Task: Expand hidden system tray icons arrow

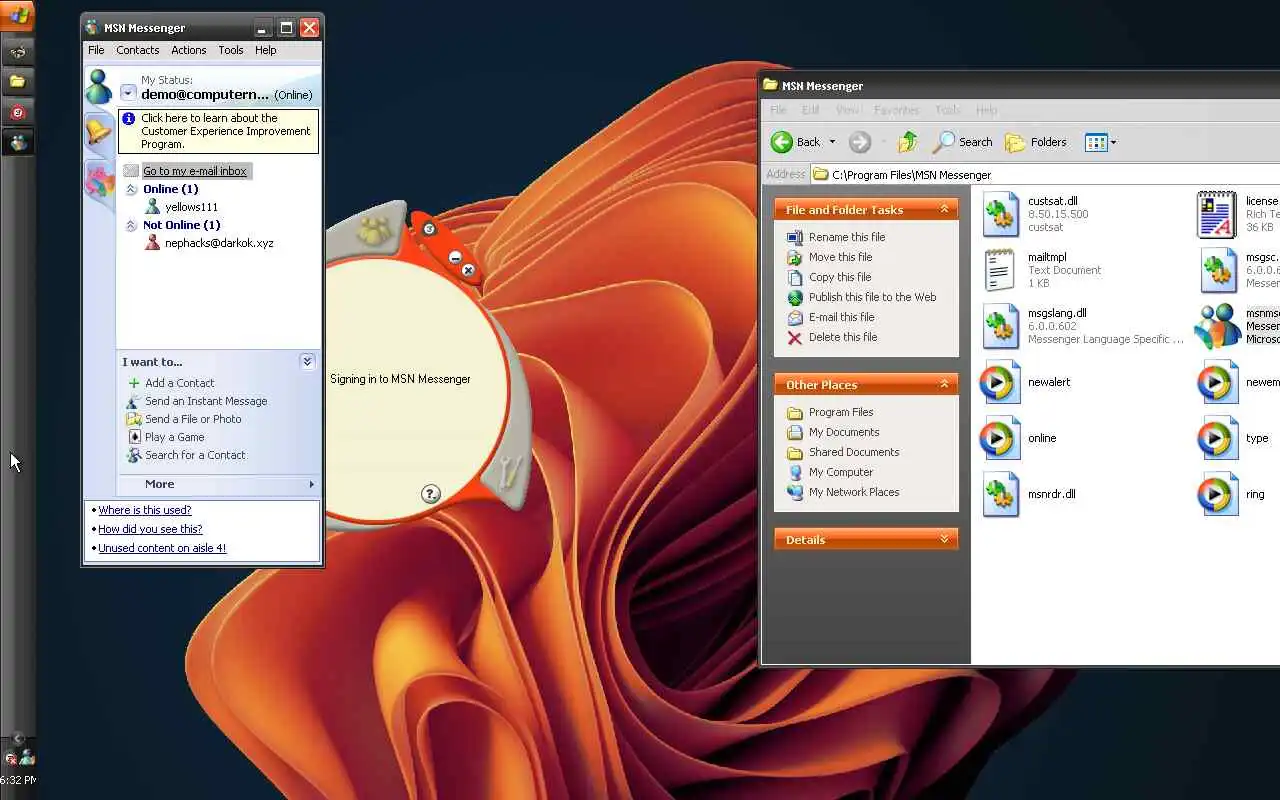Action: (18, 738)
